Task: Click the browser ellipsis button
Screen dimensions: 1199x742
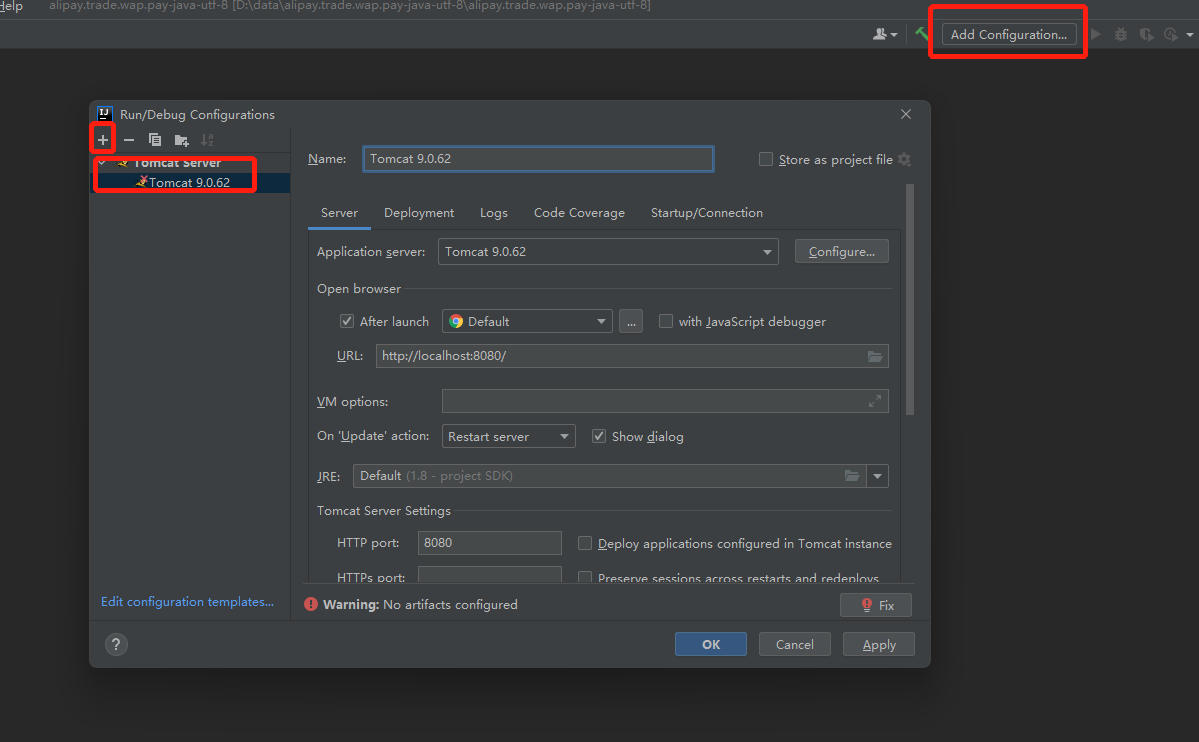Action: tap(631, 321)
